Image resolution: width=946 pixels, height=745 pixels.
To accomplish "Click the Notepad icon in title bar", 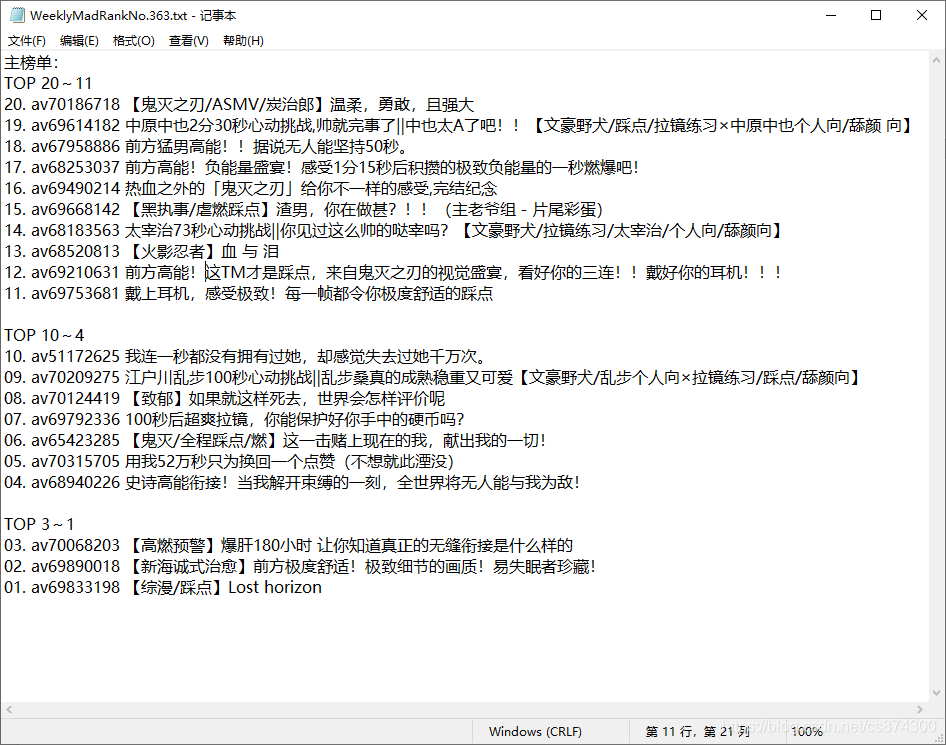I will pyautogui.click(x=17, y=15).
